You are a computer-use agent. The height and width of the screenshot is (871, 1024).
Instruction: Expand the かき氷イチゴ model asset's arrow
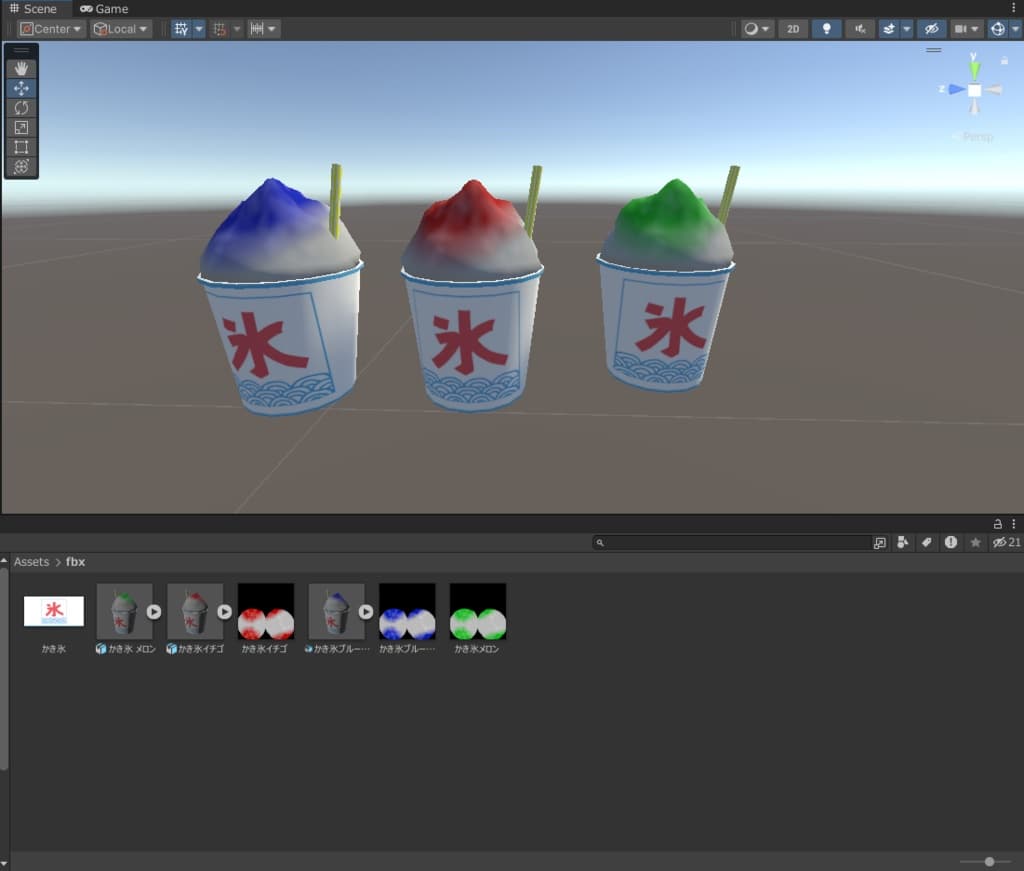point(225,611)
